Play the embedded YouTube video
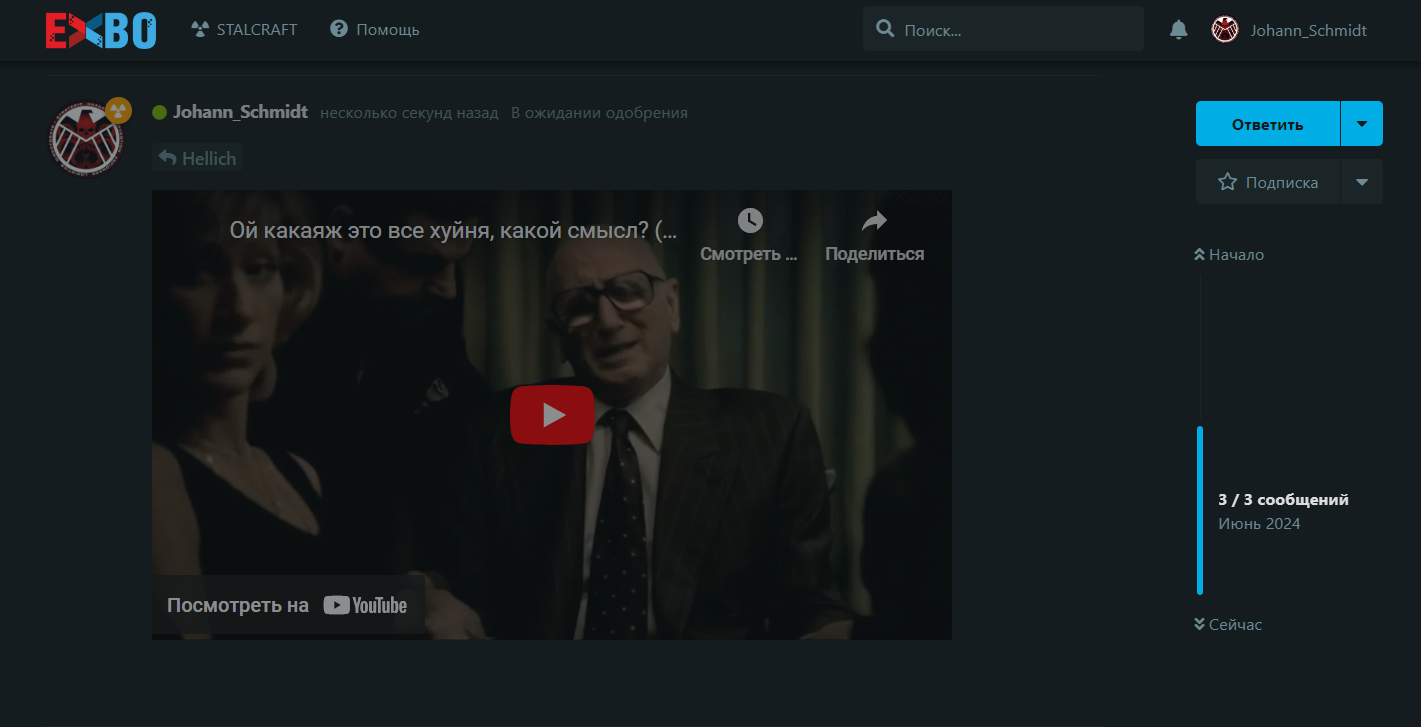 pyautogui.click(x=552, y=414)
